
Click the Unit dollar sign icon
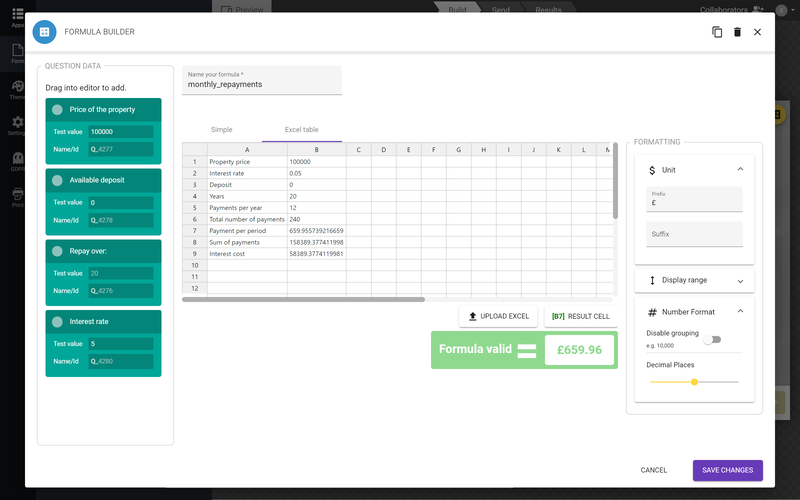pyautogui.click(x=652, y=170)
